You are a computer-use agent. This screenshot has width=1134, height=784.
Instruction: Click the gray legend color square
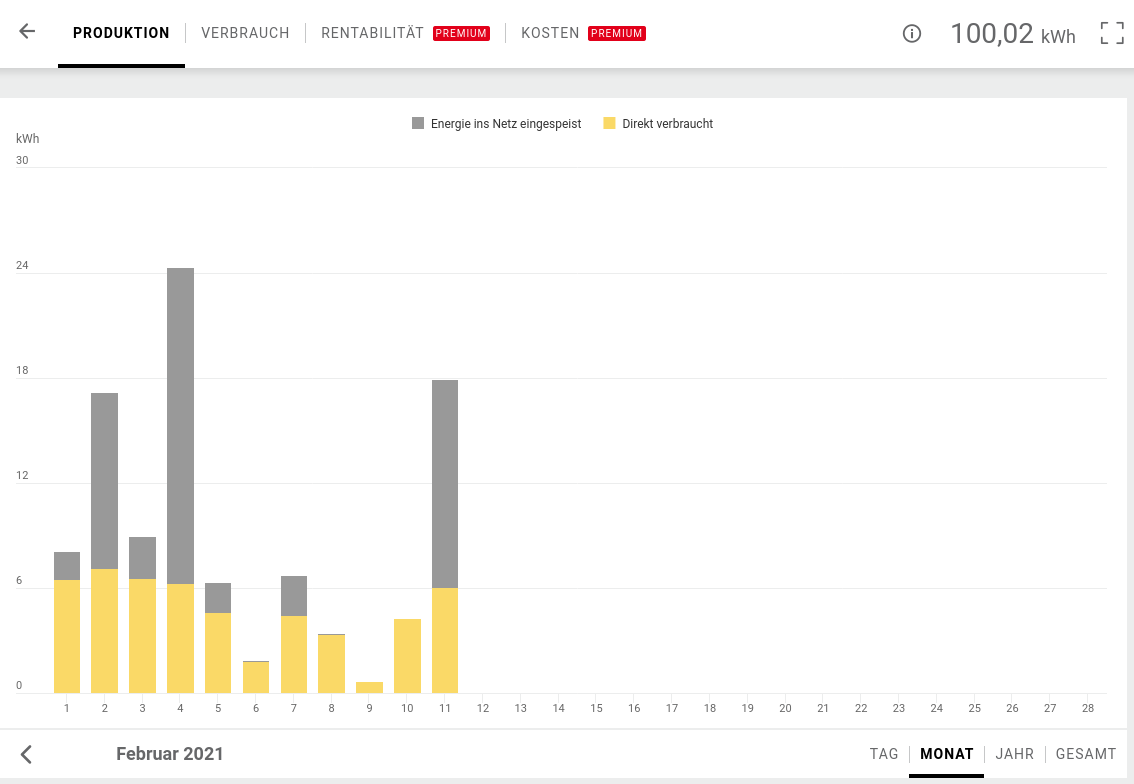point(418,123)
